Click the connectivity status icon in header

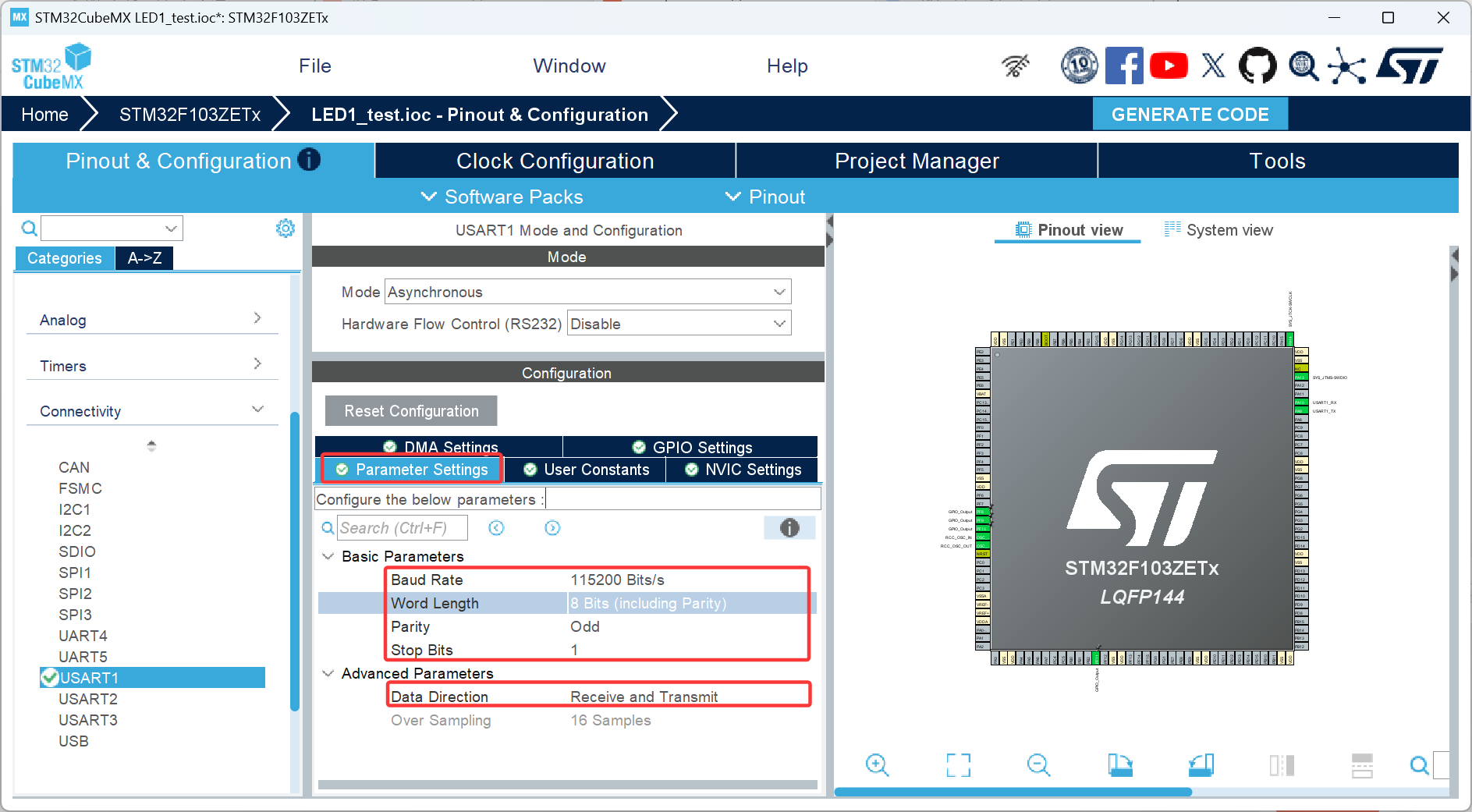(x=1016, y=66)
